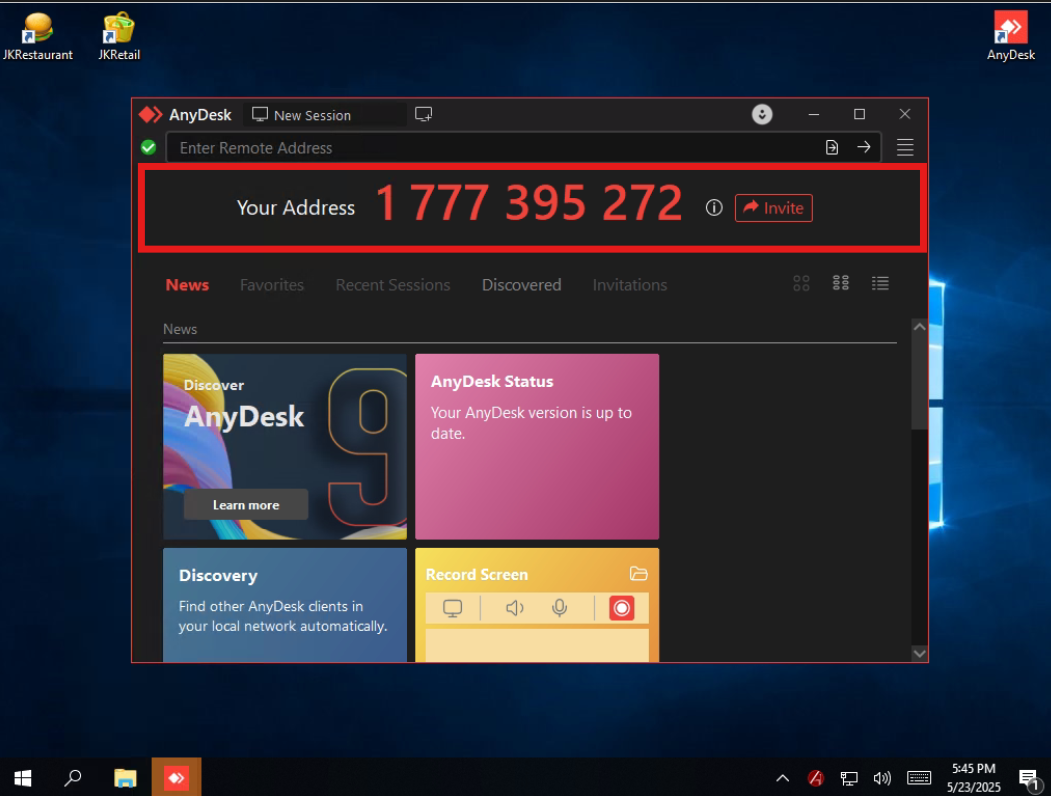Open recordings folder icon on Record Screen card
Image resolution: width=1051 pixels, height=796 pixels.
pos(638,574)
